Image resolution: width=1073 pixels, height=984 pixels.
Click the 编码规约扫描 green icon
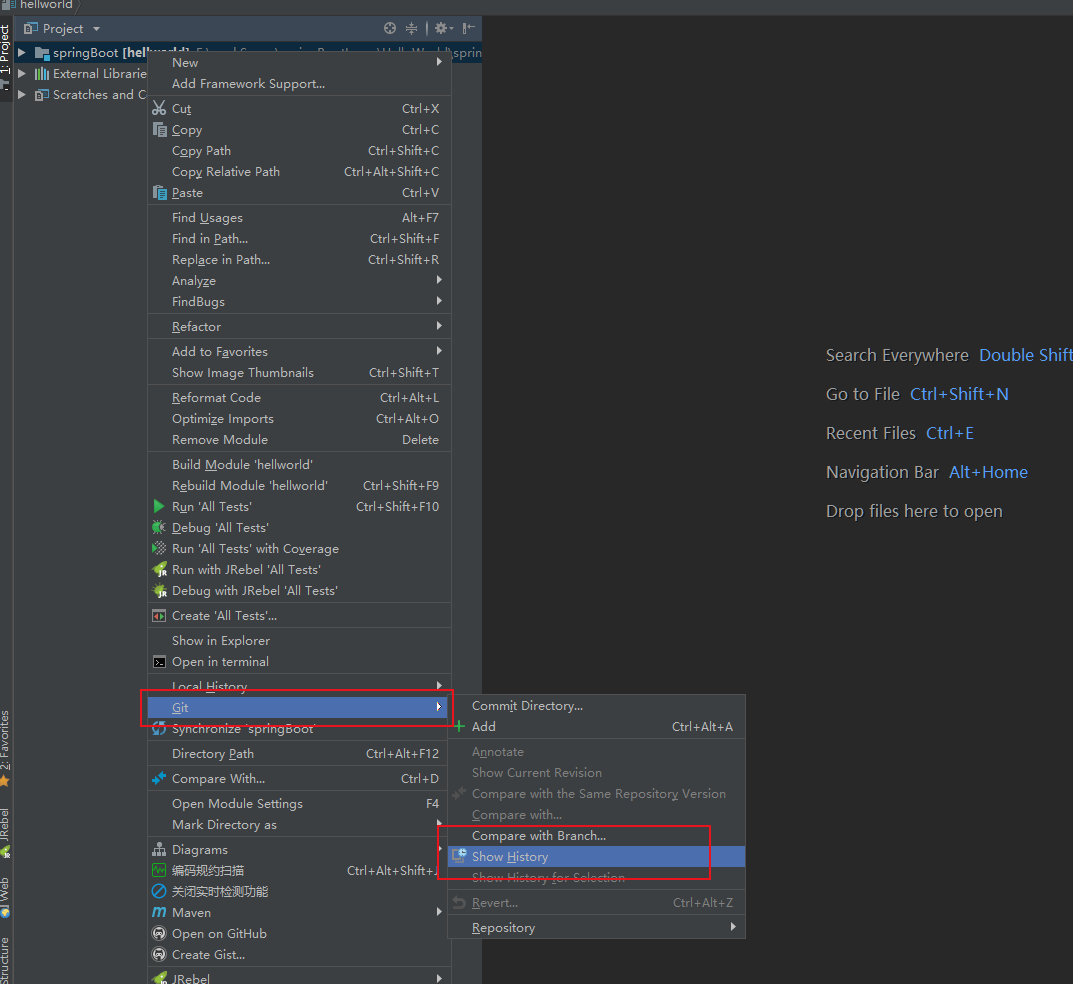click(159, 870)
